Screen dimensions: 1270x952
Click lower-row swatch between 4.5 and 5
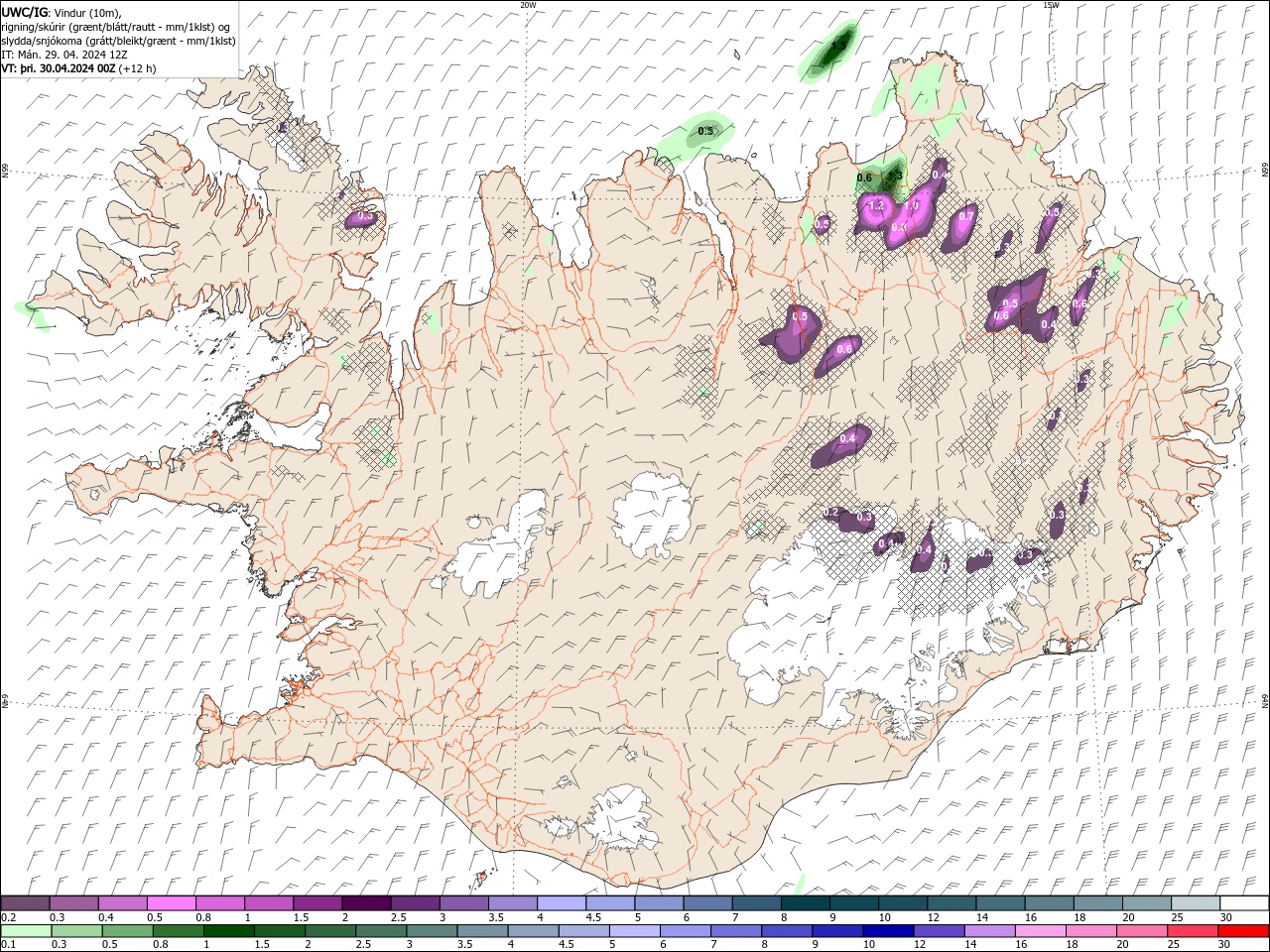tap(583, 931)
